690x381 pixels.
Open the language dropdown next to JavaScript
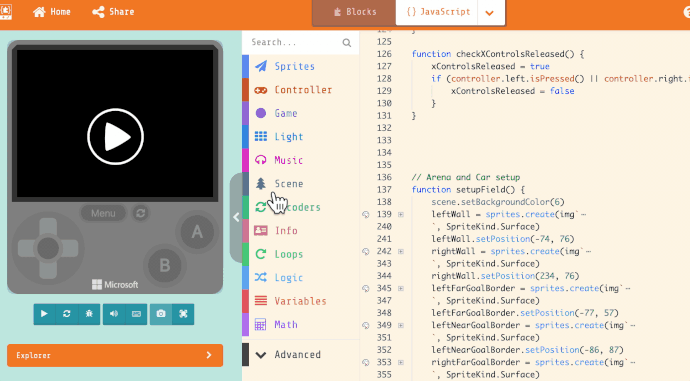point(489,12)
